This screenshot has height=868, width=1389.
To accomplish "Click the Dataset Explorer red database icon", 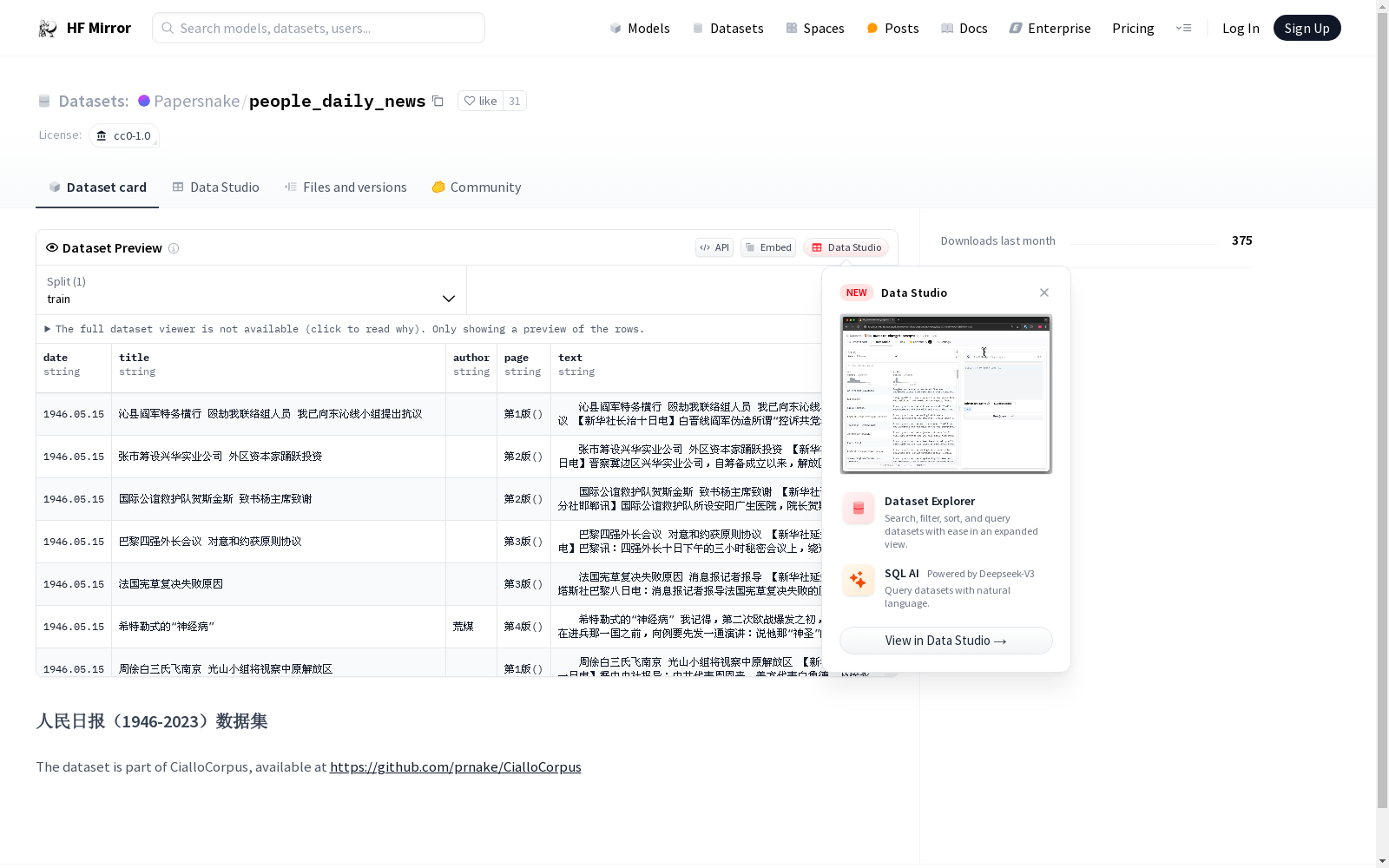I will click(858, 509).
